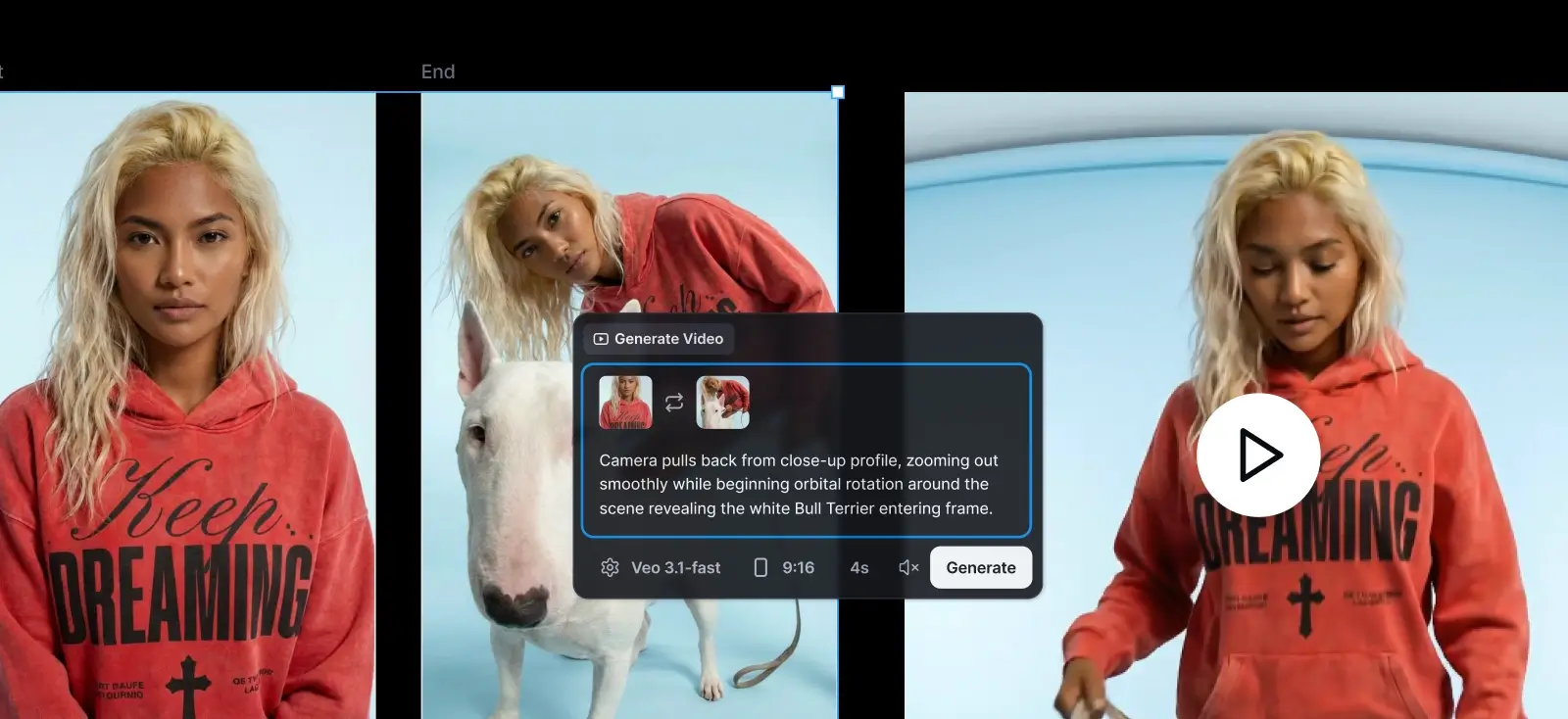
Task: Click into the camera prompt text field
Action: click(x=799, y=484)
